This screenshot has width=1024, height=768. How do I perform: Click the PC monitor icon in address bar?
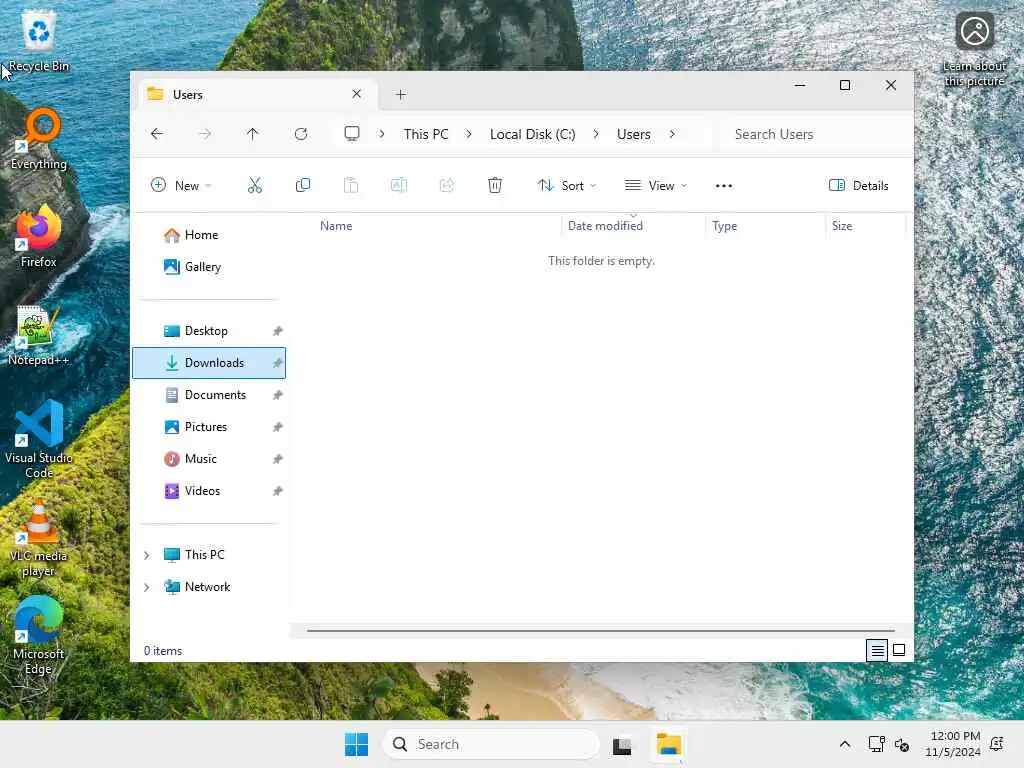point(352,134)
